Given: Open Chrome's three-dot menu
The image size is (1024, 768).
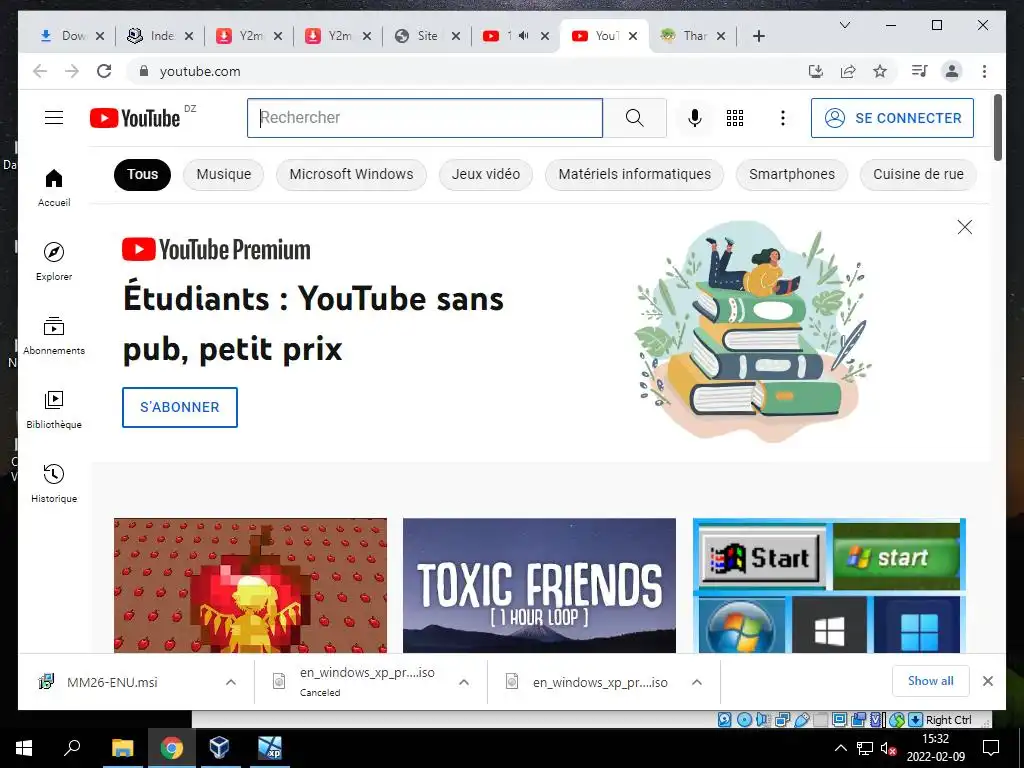Looking at the screenshot, I should pyautogui.click(x=984, y=71).
